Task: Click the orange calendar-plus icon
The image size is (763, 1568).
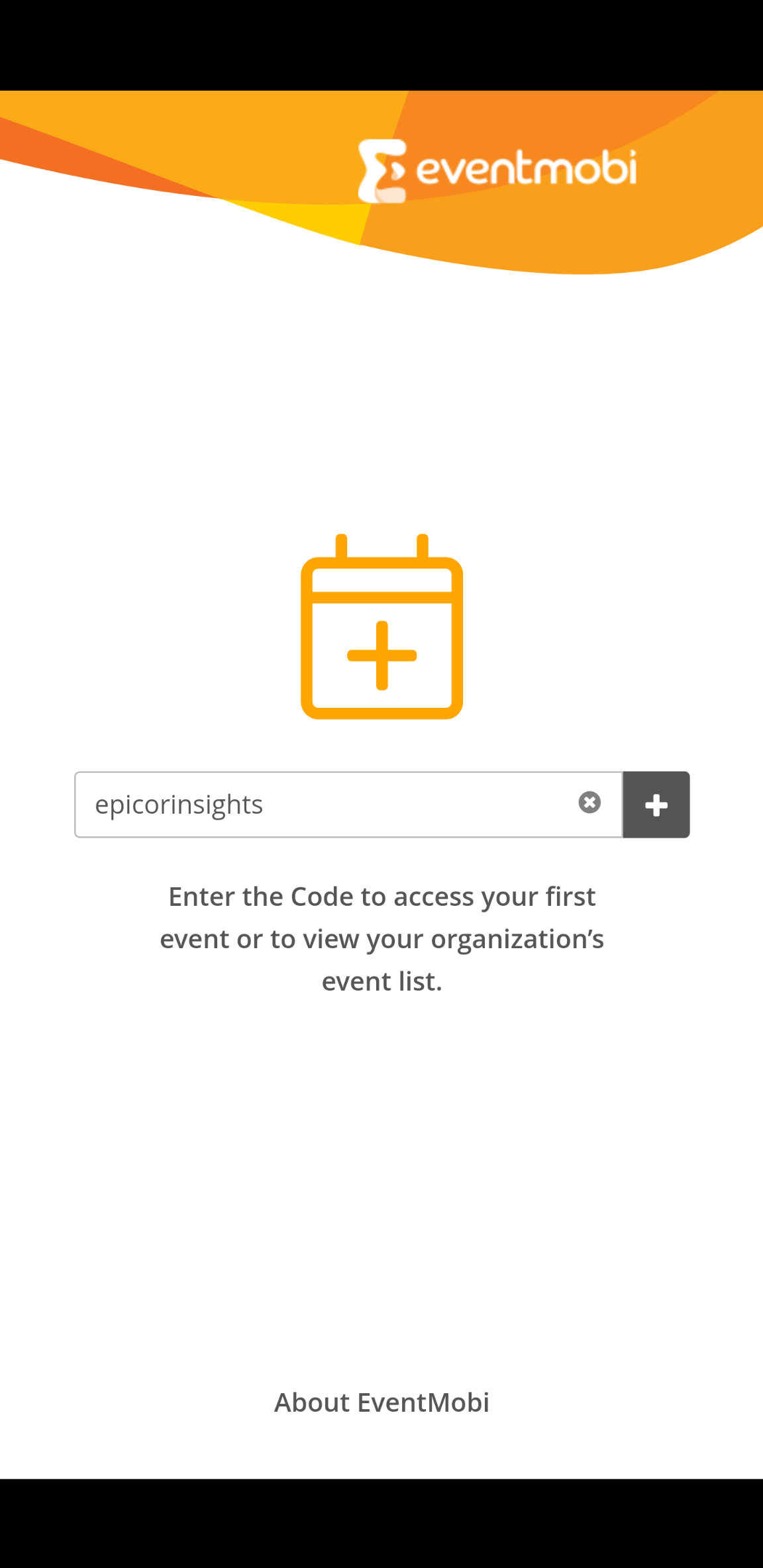Action: pyautogui.click(x=382, y=626)
